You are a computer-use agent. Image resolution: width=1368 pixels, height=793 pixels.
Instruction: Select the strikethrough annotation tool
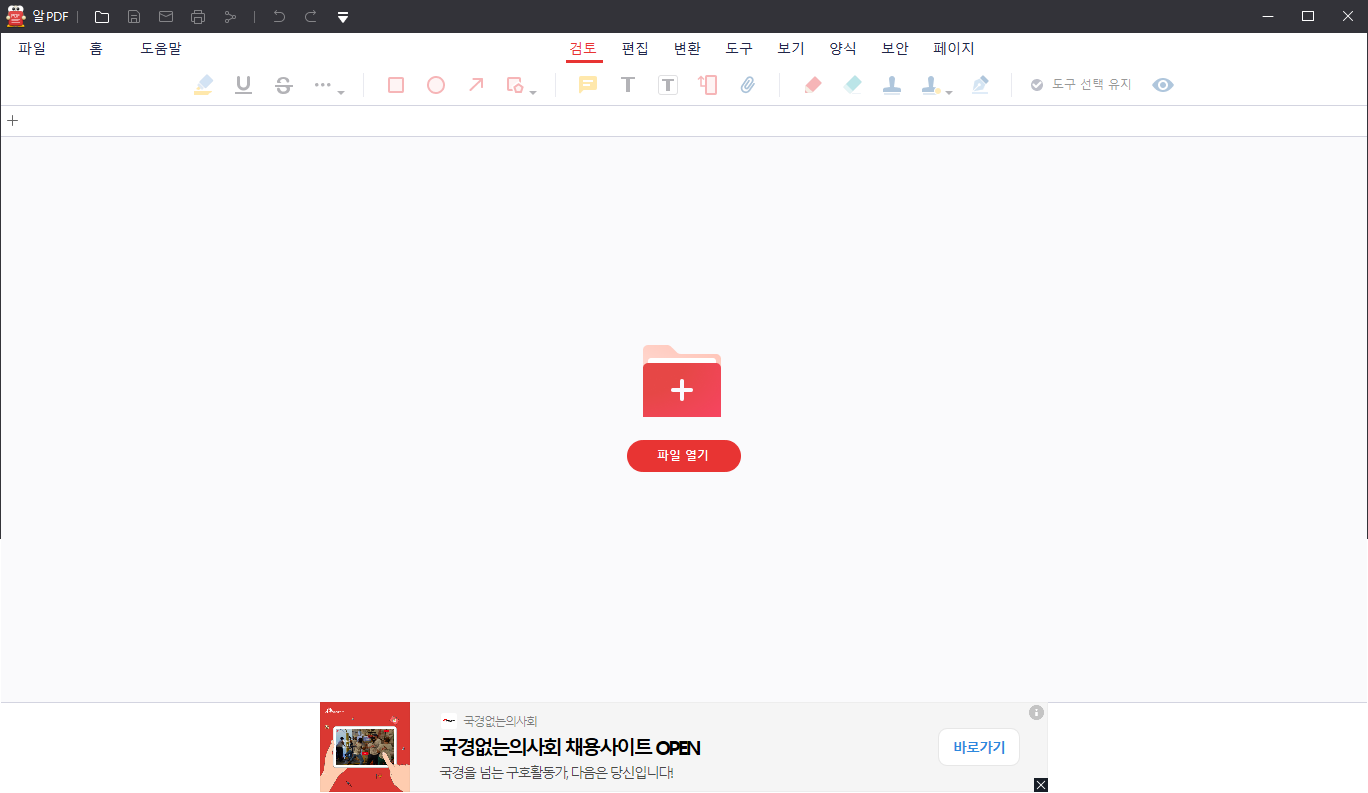[283, 84]
